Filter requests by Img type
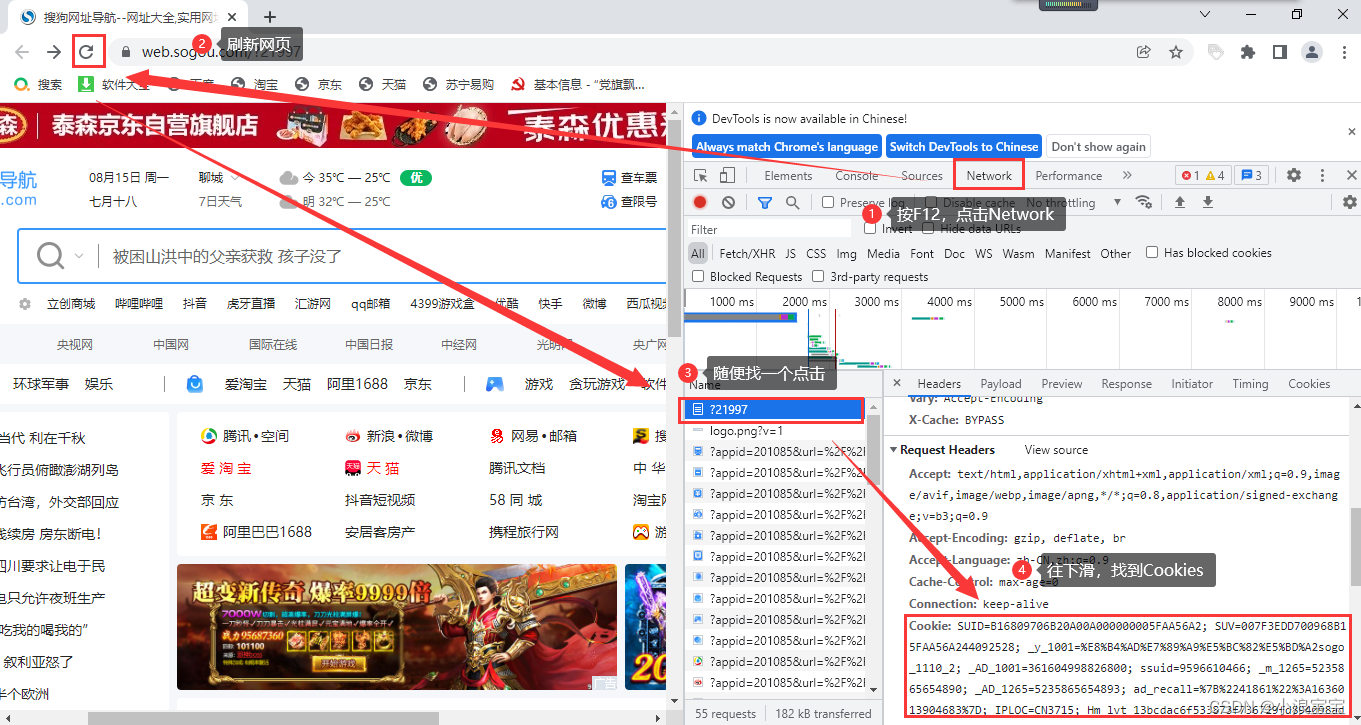The height and width of the screenshot is (725, 1361). click(846, 253)
